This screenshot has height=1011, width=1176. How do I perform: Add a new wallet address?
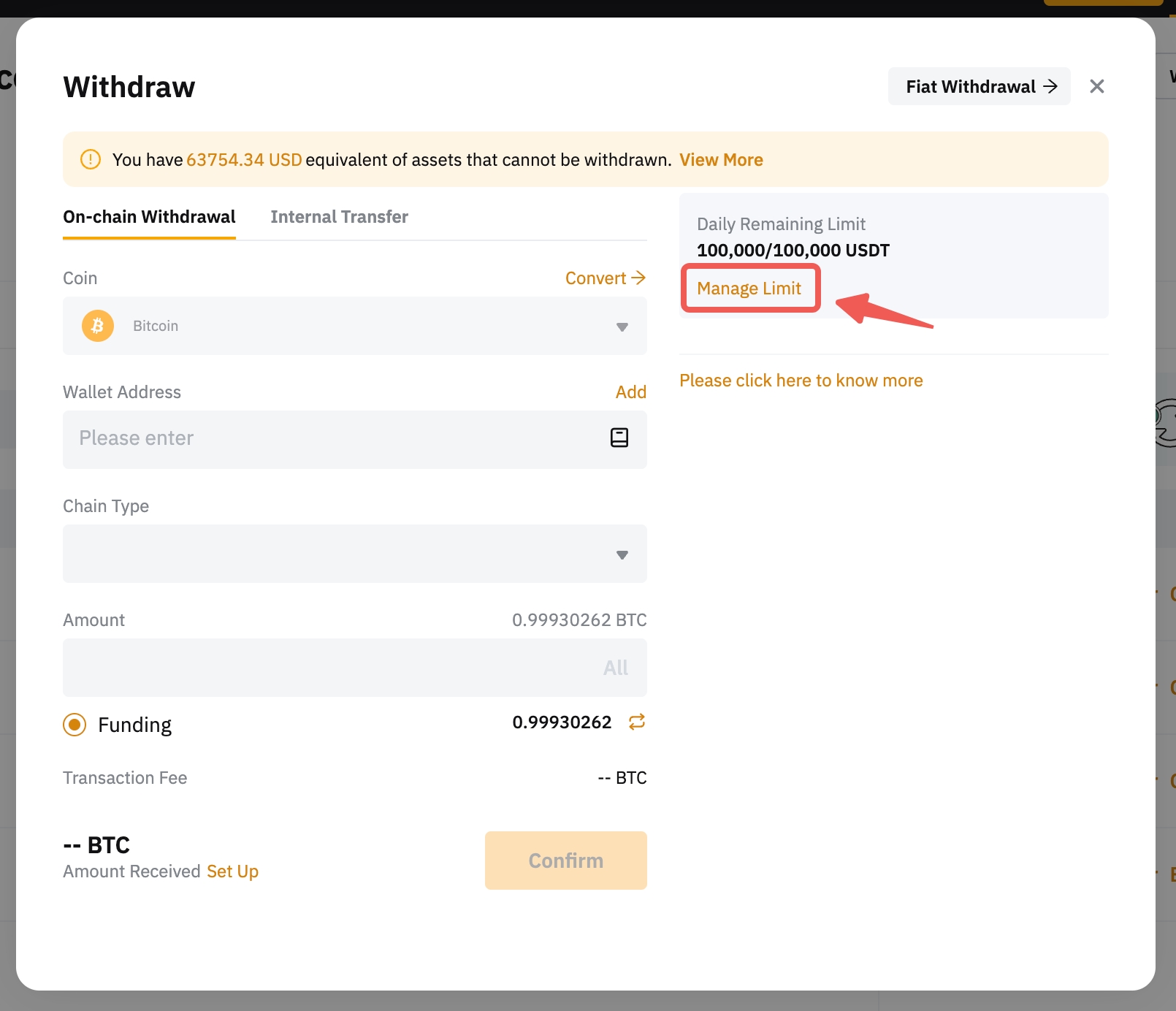tap(630, 392)
